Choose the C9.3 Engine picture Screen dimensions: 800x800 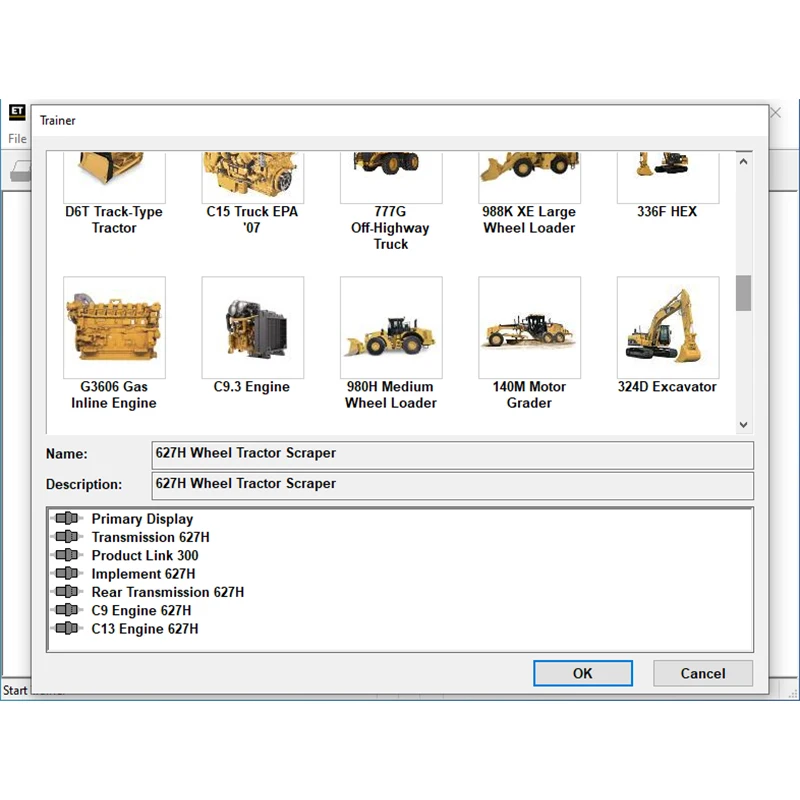pos(253,327)
